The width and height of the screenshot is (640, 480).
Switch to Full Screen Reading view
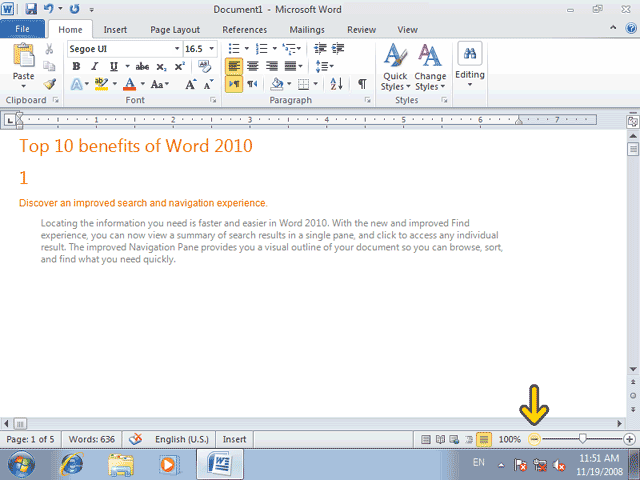[x=440, y=440]
